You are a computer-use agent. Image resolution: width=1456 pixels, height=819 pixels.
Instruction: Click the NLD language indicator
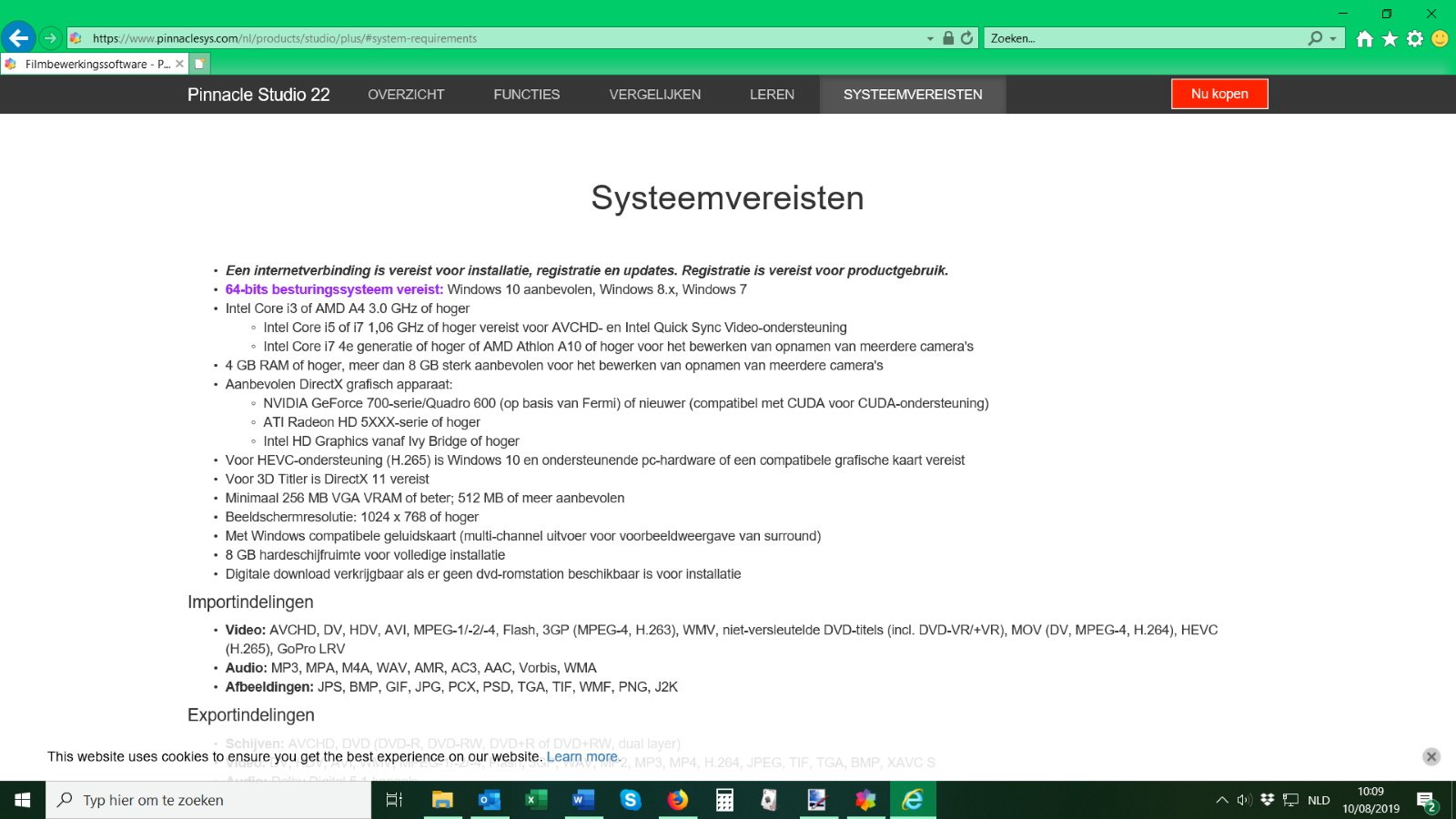point(1319,800)
